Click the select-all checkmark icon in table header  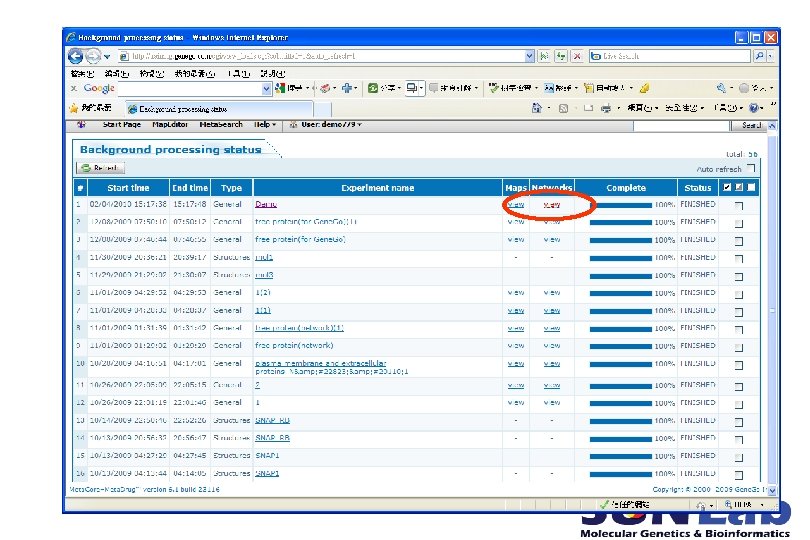[727, 187]
